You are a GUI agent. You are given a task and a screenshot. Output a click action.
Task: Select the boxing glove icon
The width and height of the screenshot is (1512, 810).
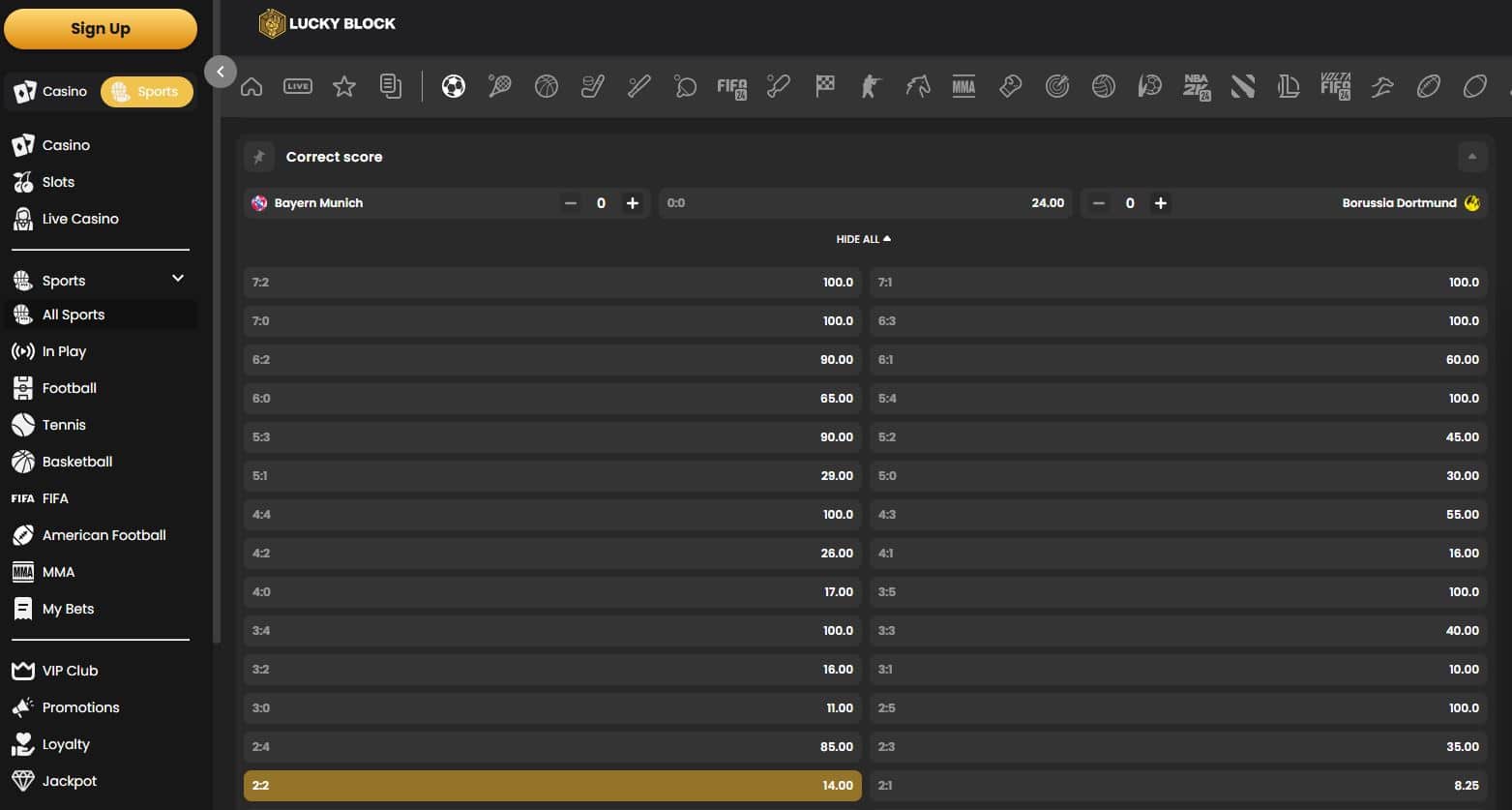pos(1011,87)
